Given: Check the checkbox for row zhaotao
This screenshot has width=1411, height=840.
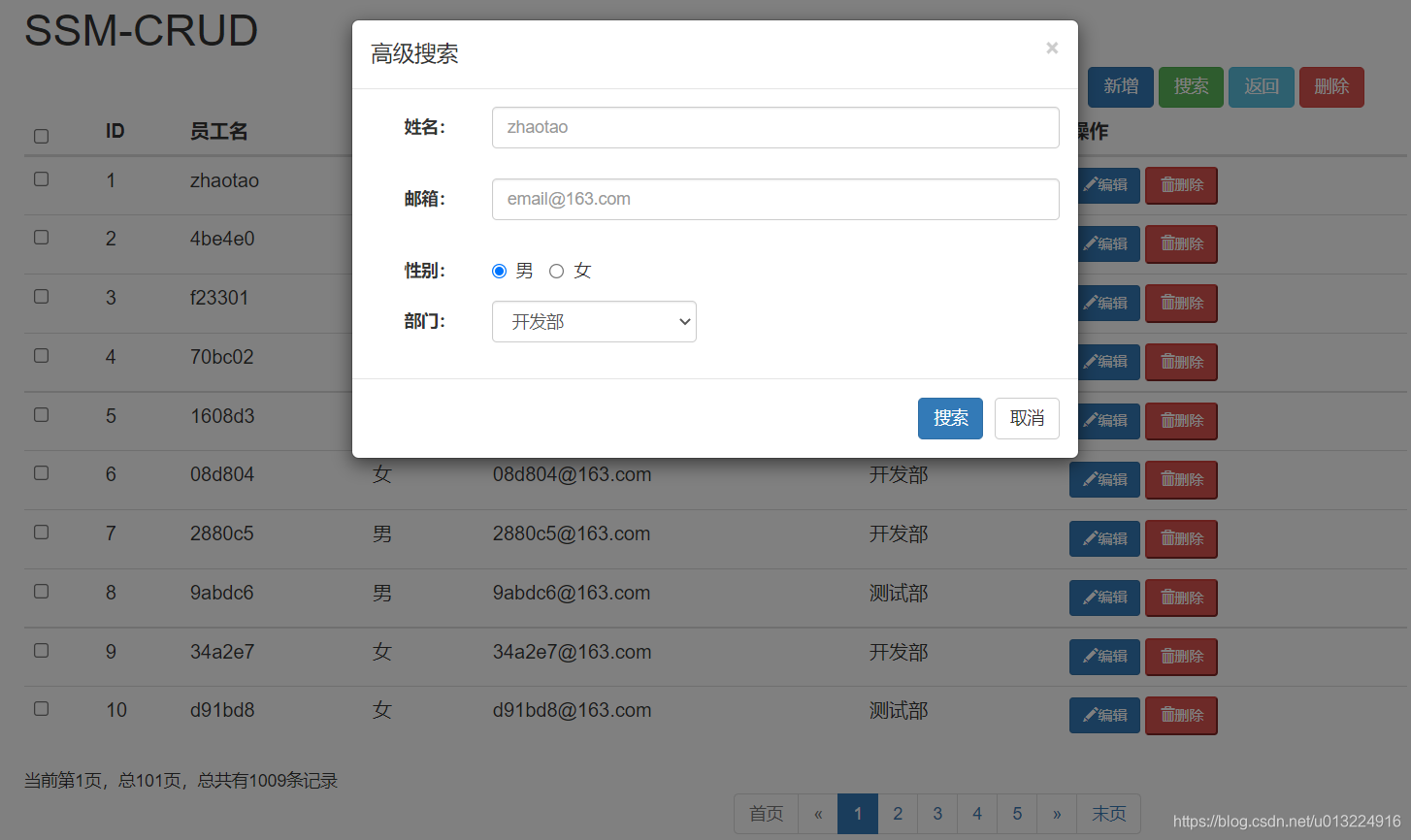Looking at the screenshot, I should point(41,178).
